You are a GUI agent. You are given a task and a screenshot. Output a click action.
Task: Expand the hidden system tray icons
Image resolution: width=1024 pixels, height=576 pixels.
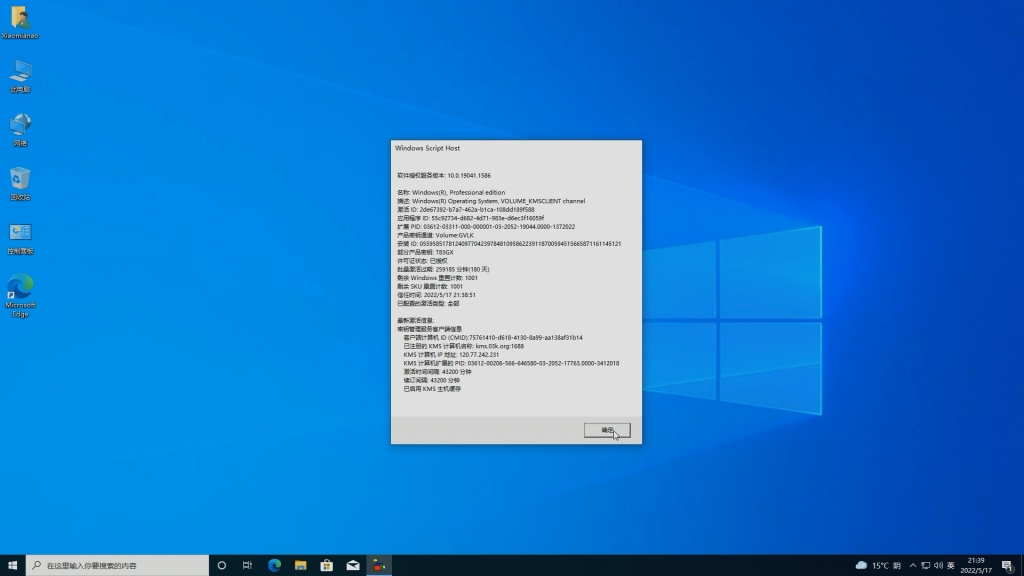(913, 566)
